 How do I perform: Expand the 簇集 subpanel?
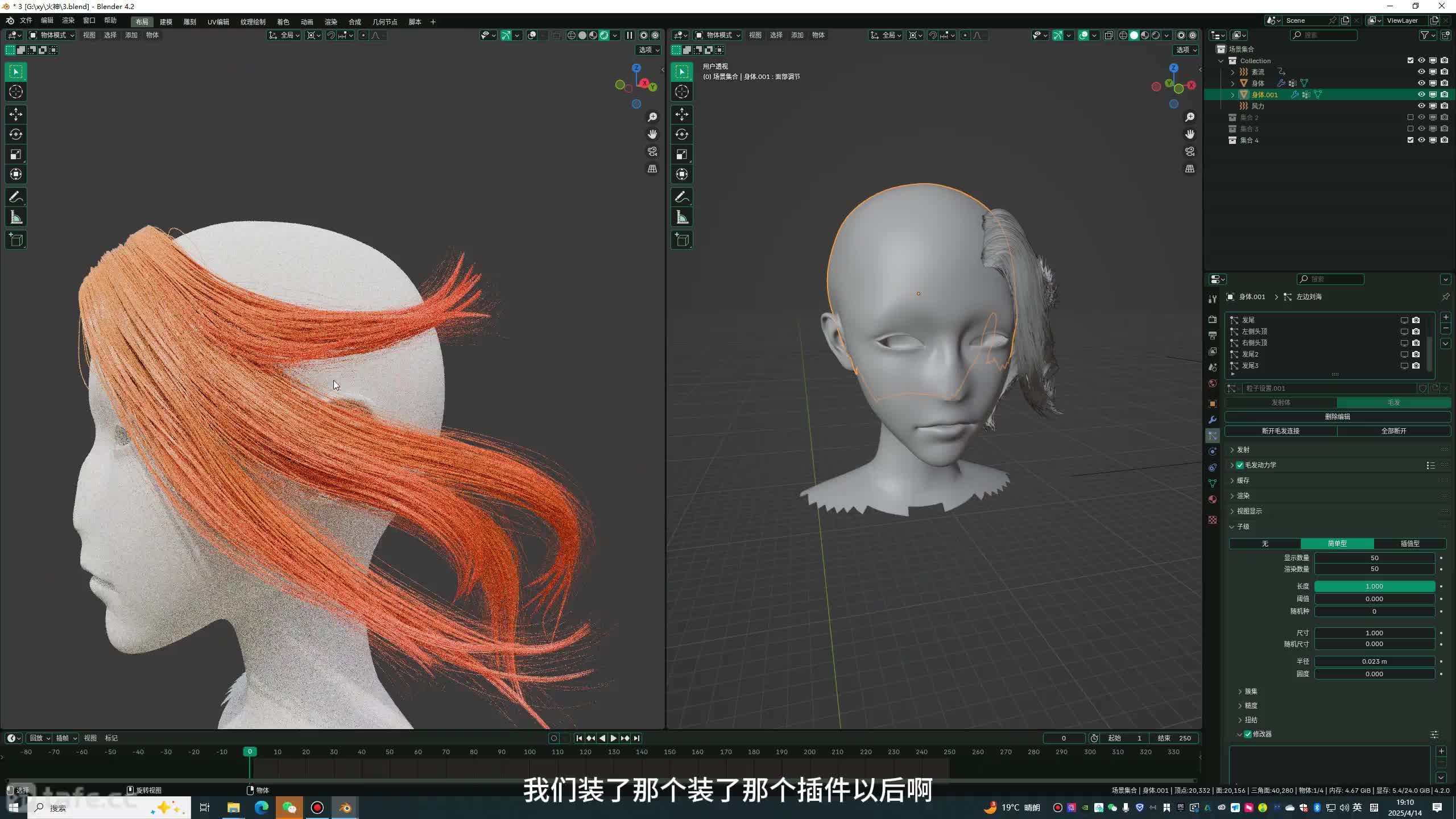(1251, 692)
